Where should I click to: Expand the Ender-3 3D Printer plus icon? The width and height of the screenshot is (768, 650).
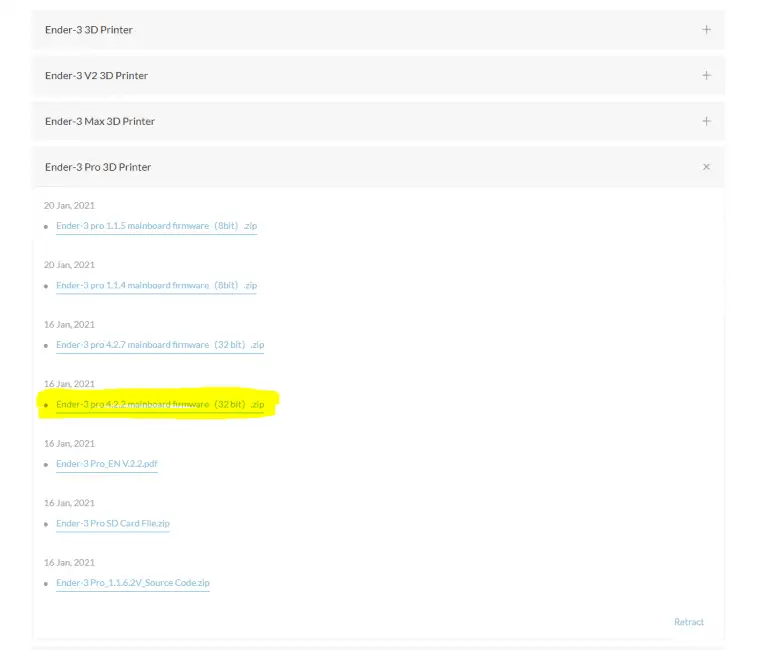[706, 30]
